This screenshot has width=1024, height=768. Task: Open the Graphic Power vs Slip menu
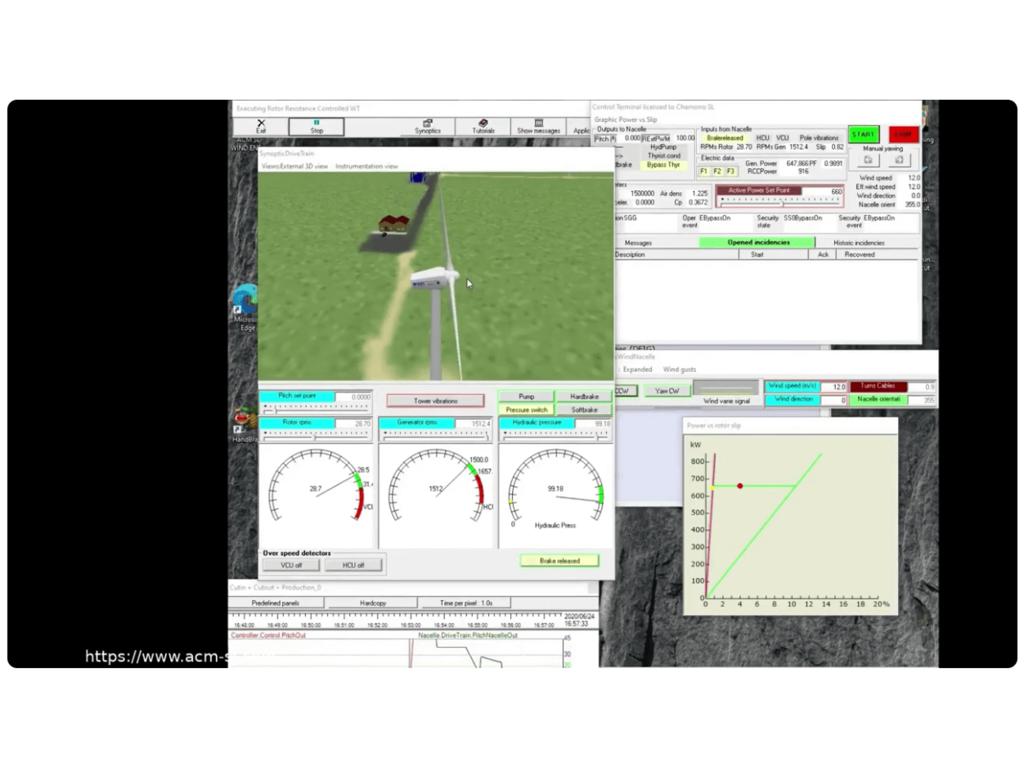pos(626,120)
